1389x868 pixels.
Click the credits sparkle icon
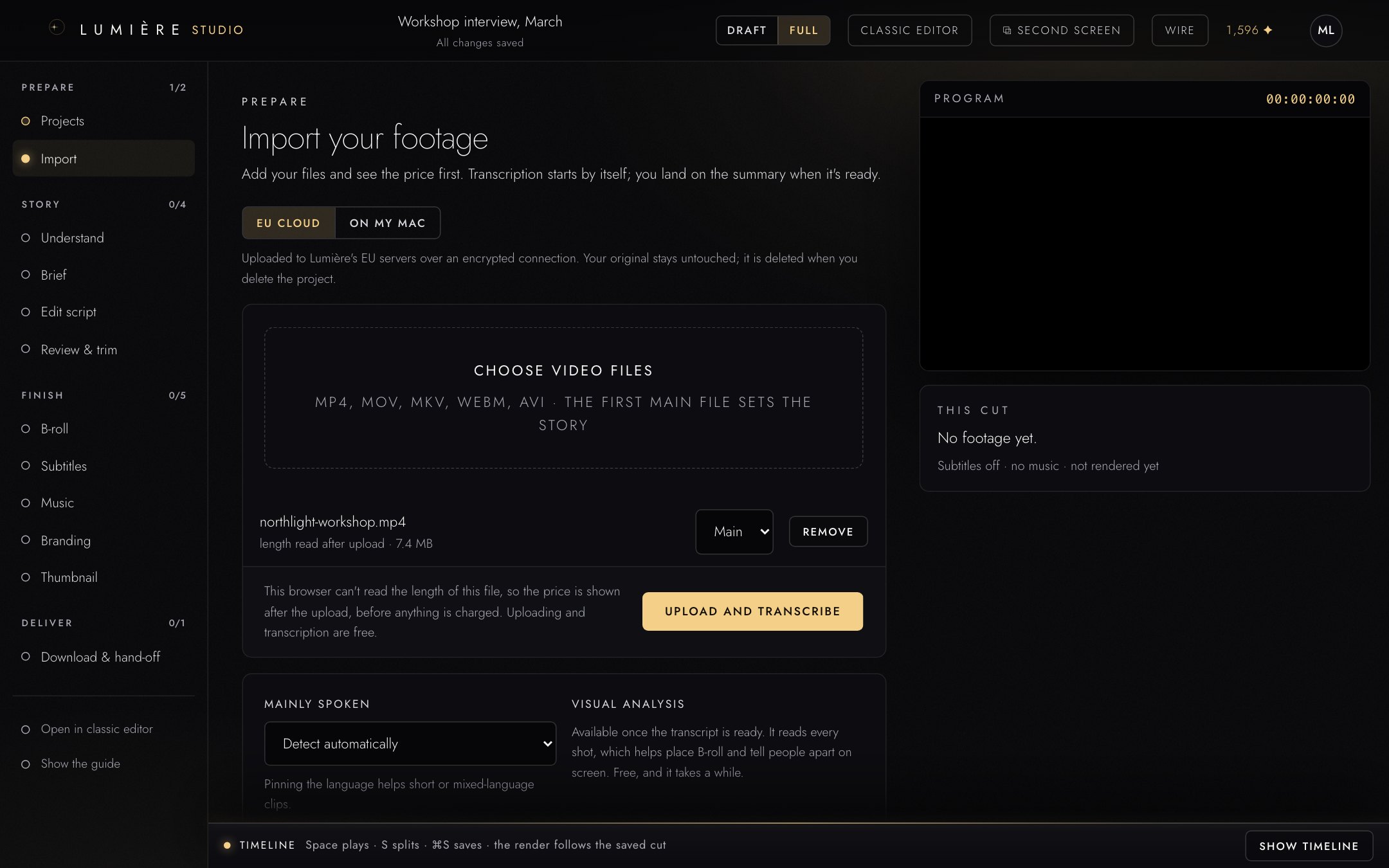(x=1267, y=30)
